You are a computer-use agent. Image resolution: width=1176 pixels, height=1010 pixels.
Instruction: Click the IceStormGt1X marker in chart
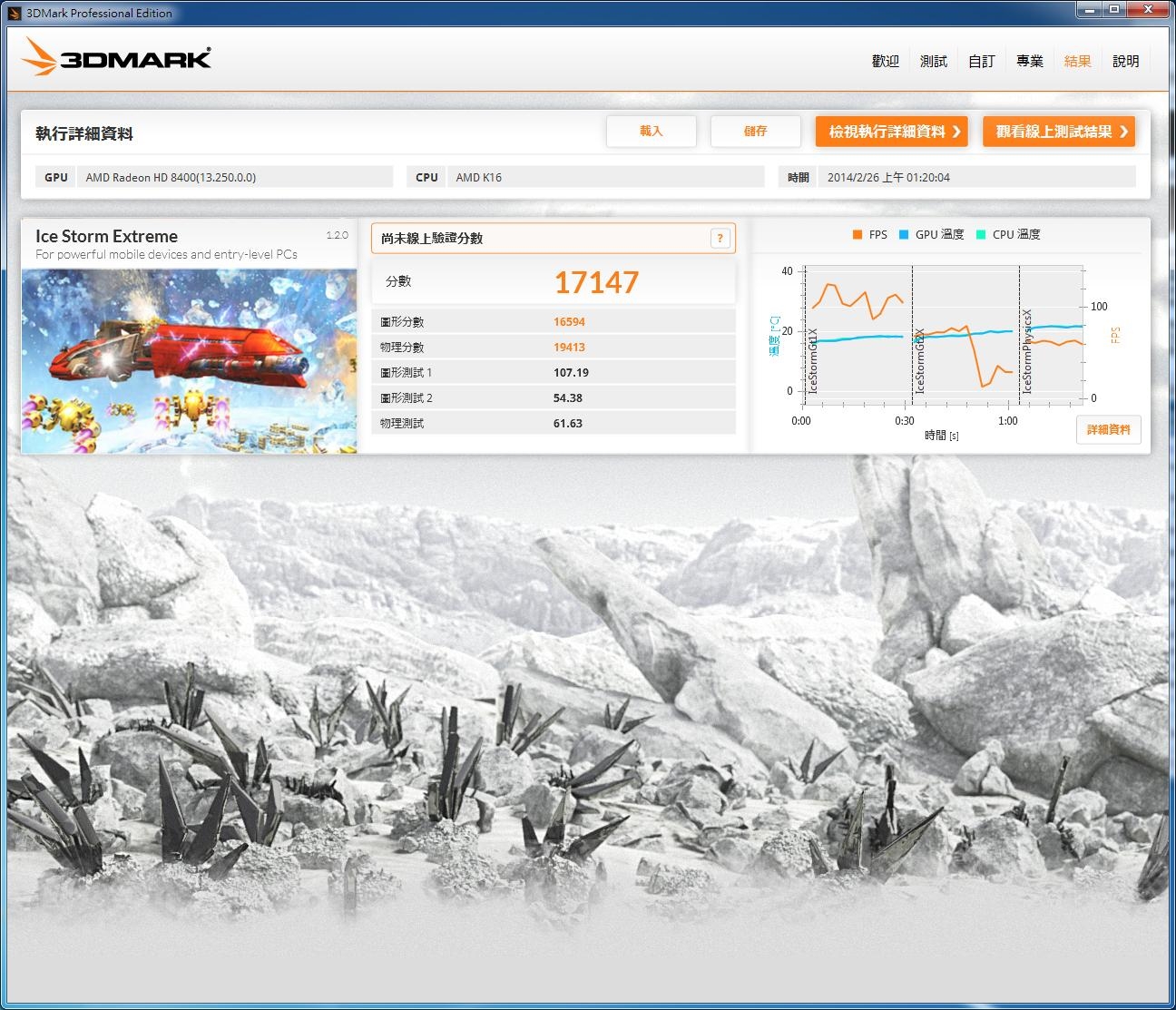[813, 360]
